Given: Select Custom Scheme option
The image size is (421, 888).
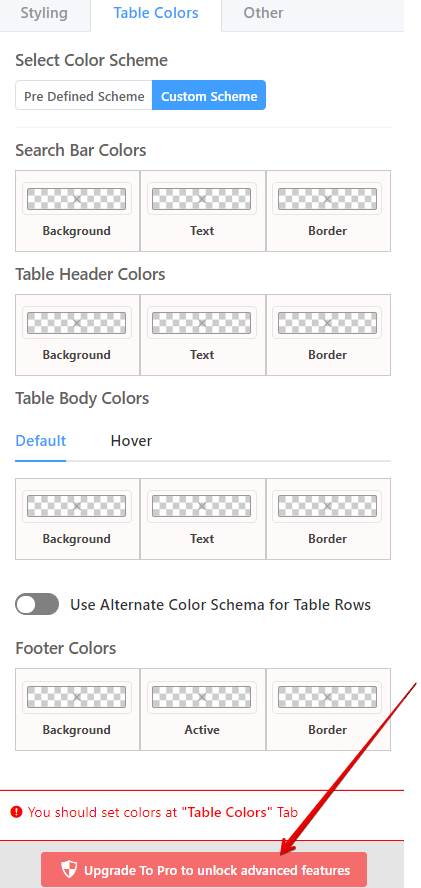Looking at the screenshot, I should coord(209,96).
